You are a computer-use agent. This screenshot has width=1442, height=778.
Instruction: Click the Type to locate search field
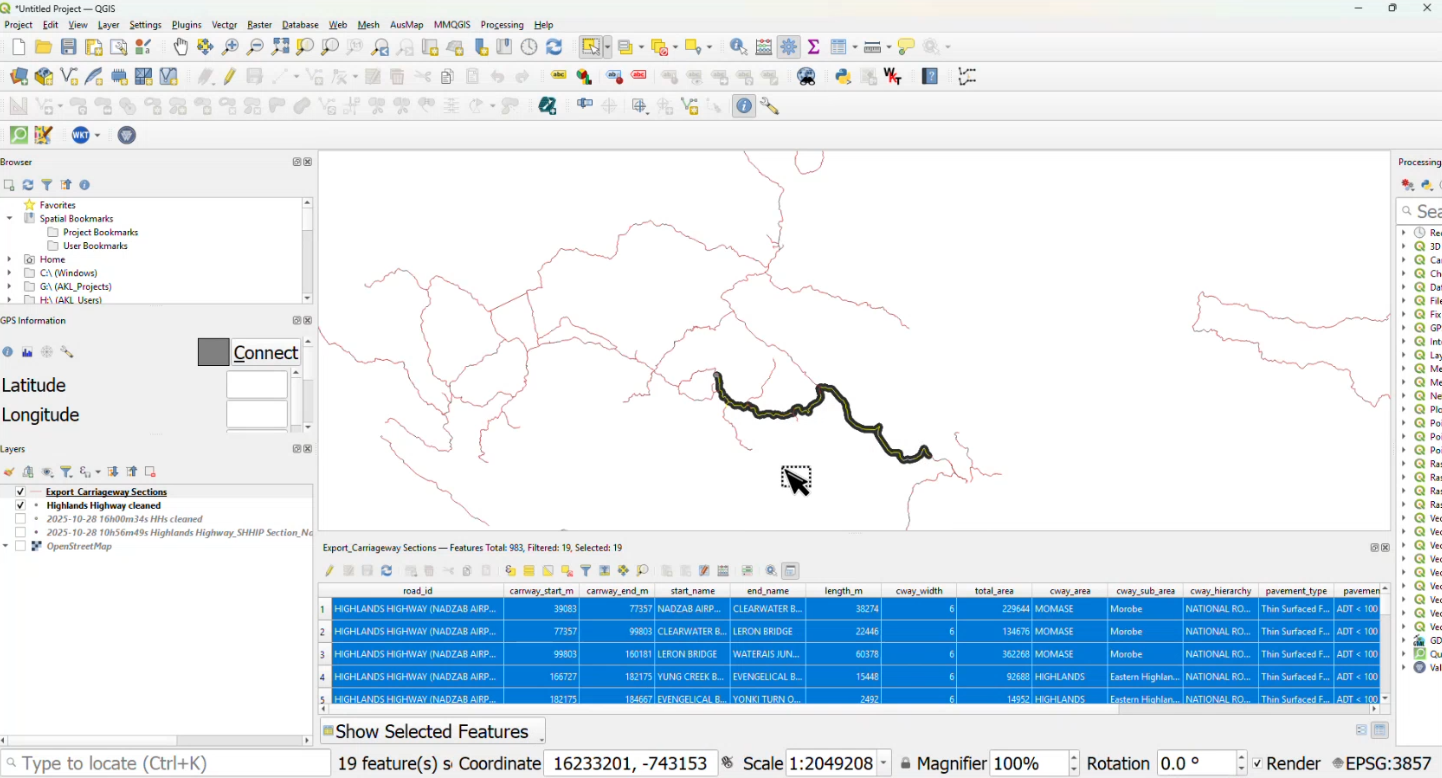point(165,764)
